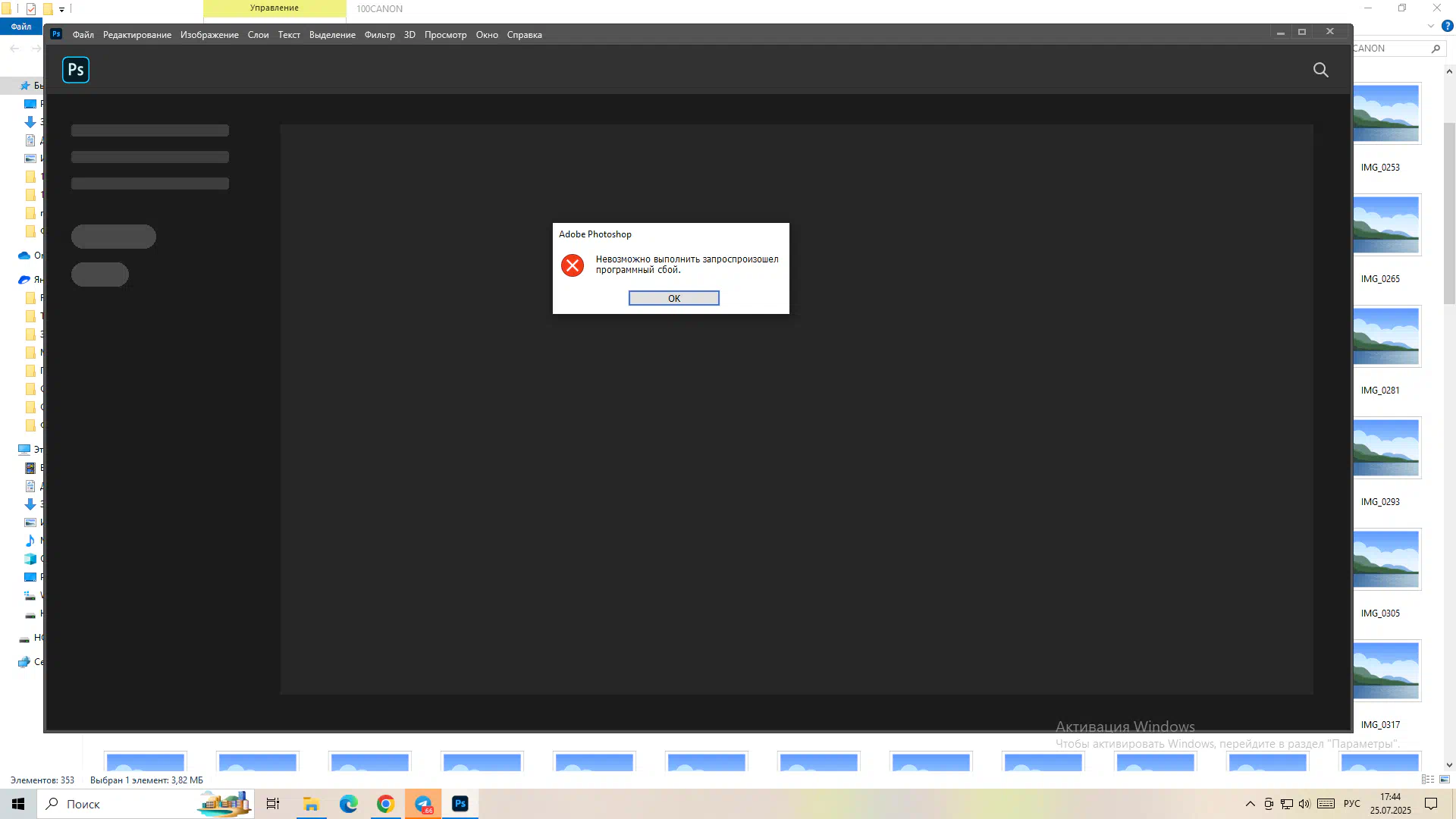Screen dimensions: 1456x819
Task: Click the properties checkmark icon in Explorer title bar
Action: pos(31,9)
